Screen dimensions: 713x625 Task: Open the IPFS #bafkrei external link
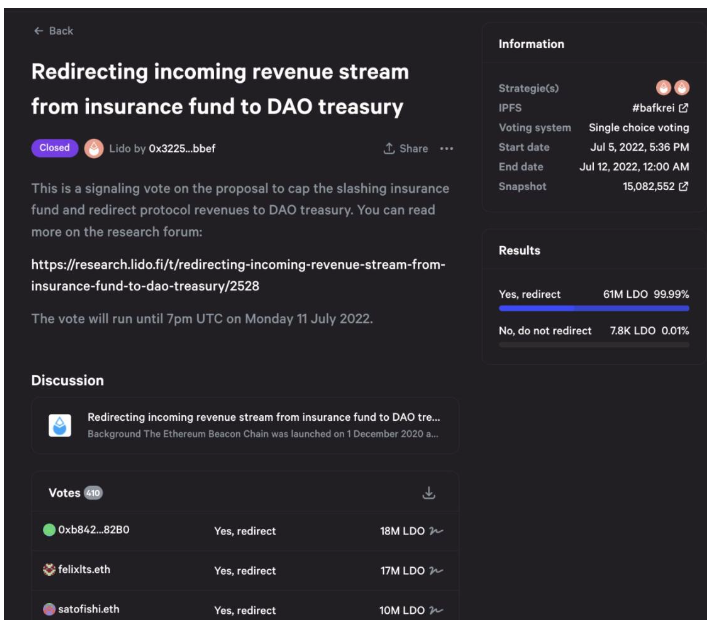pos(660,108)
